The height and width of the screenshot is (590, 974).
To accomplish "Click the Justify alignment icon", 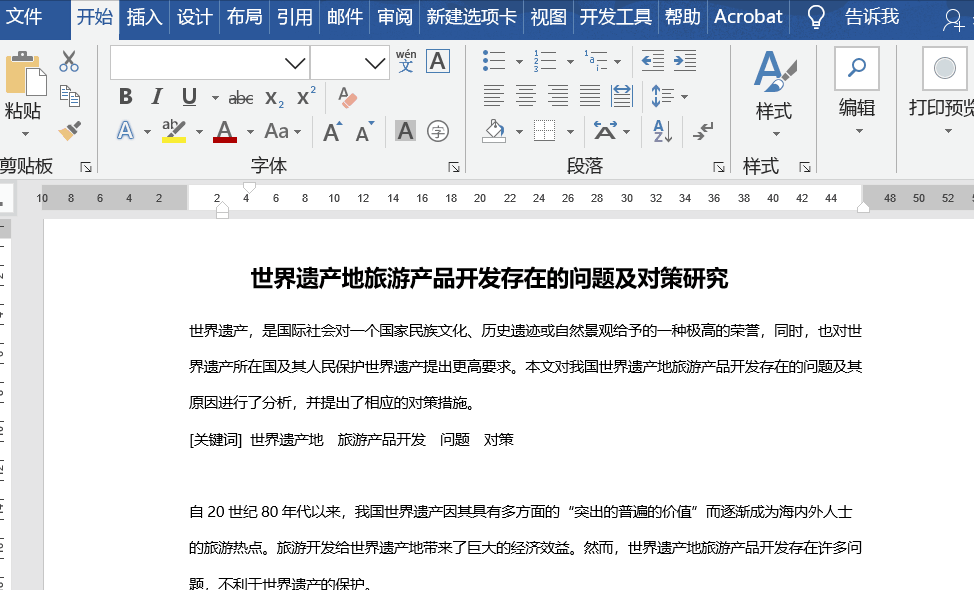I will click(x=590, y=96).
